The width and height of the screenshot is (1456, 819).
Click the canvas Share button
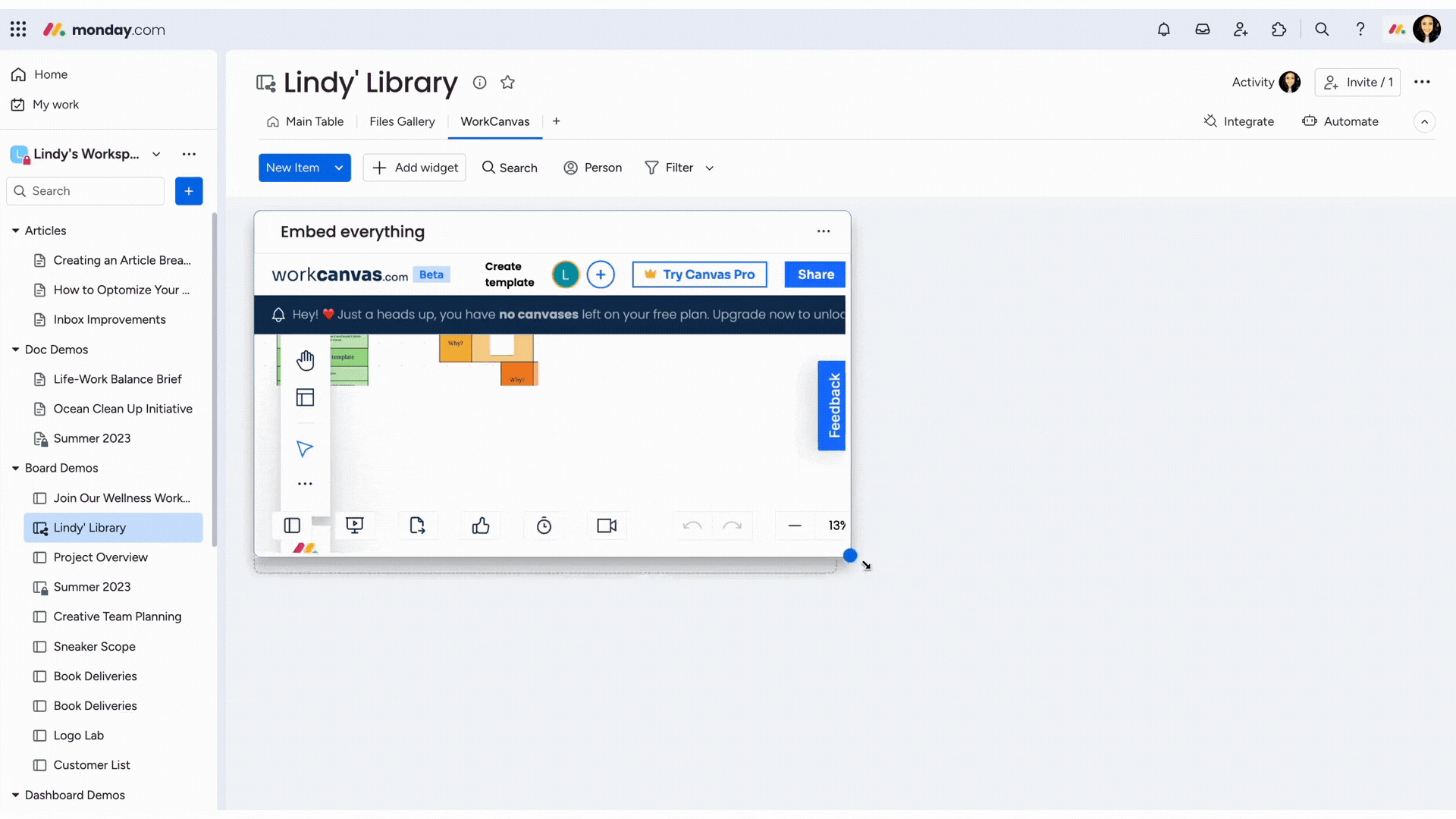tap(815, 275)
